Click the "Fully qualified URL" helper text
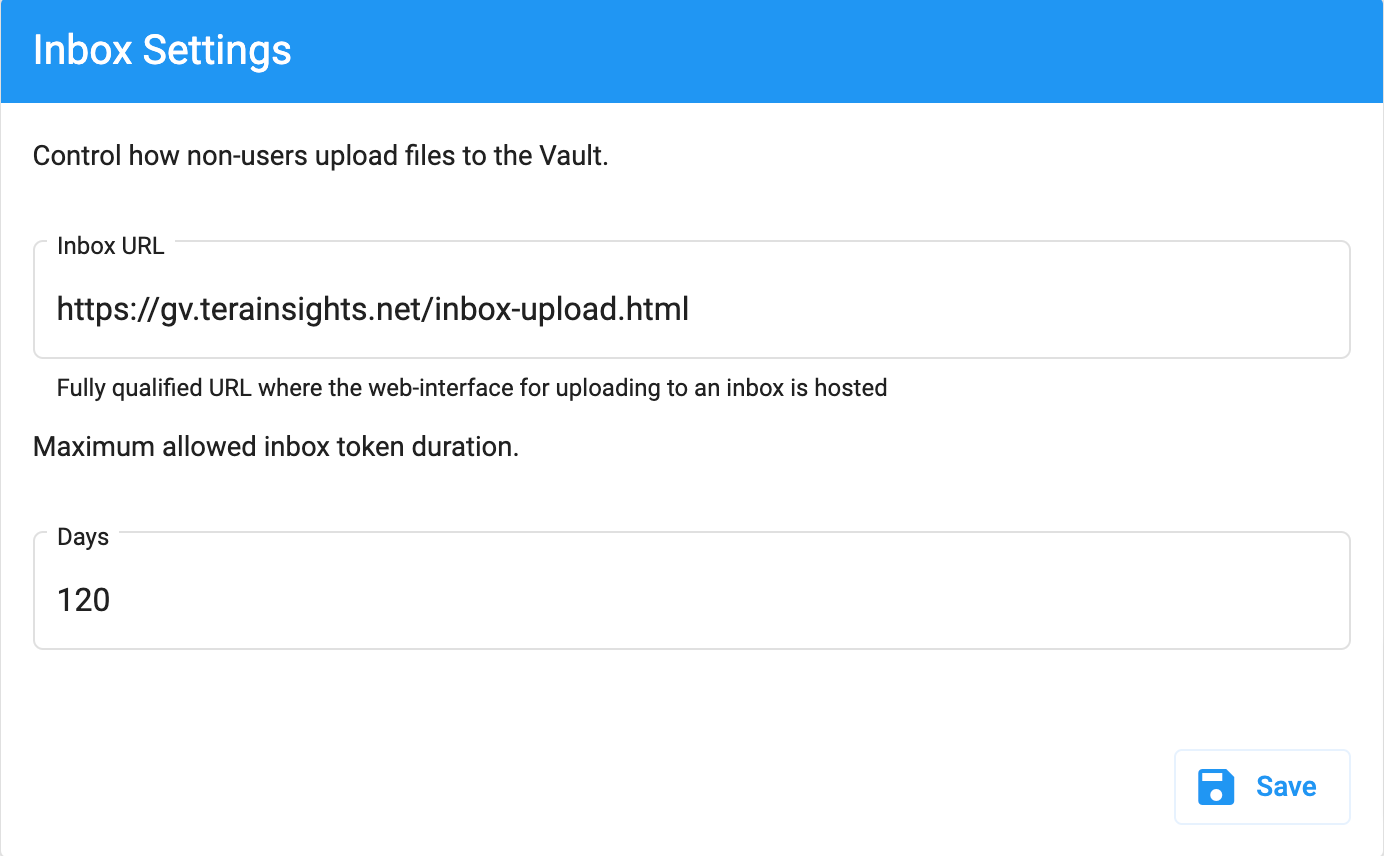This screenshot has width=1384, height=856. coord(471,388)
